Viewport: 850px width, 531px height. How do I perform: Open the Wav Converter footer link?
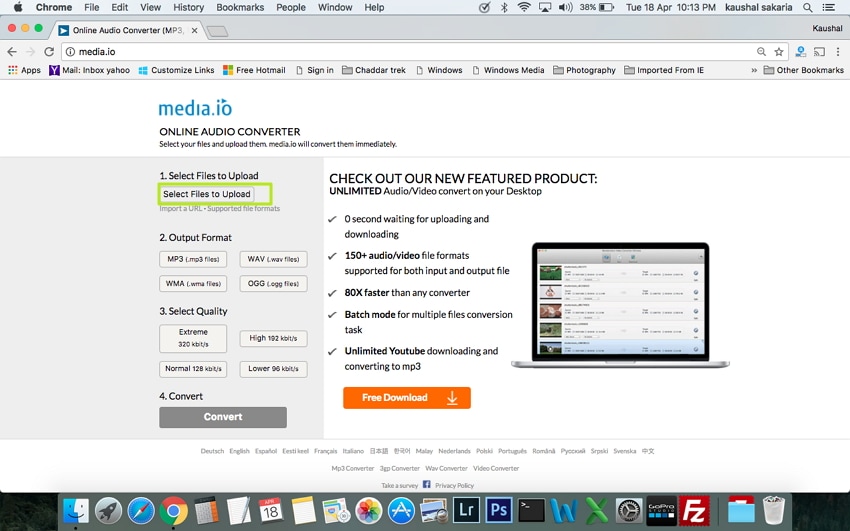point(446,468)
